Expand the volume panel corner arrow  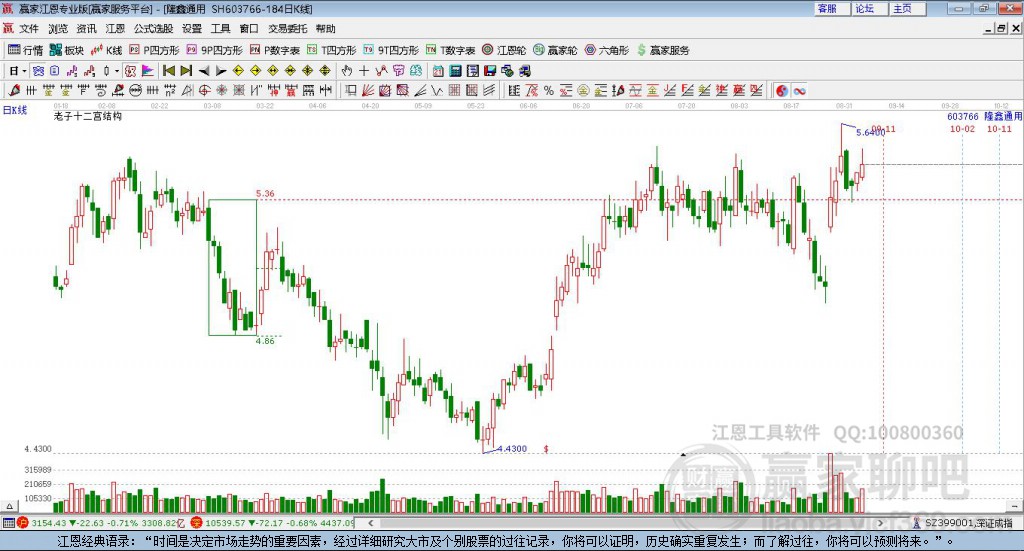[9, 506]
